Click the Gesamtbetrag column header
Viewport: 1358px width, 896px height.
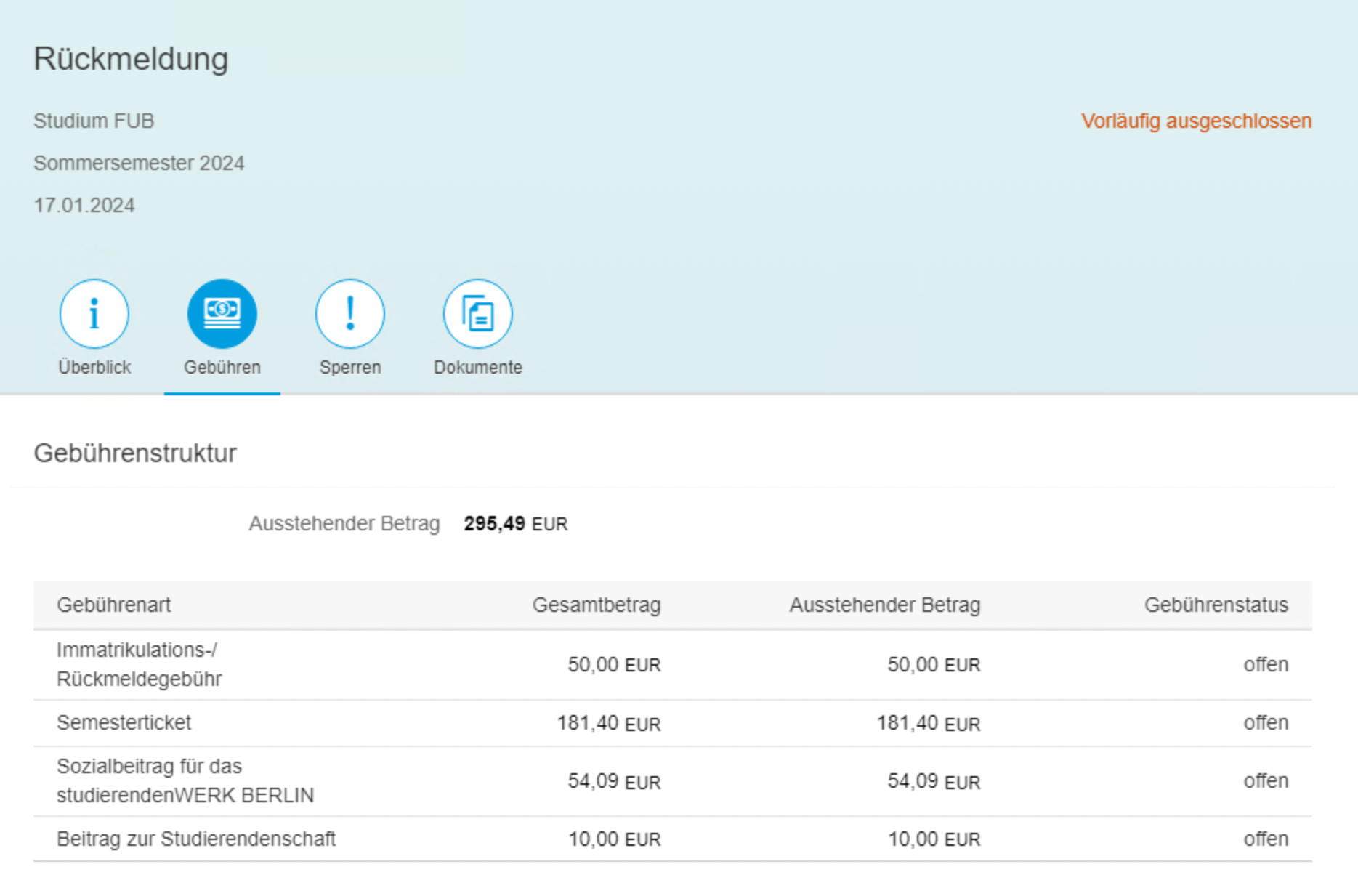point(596,605)
